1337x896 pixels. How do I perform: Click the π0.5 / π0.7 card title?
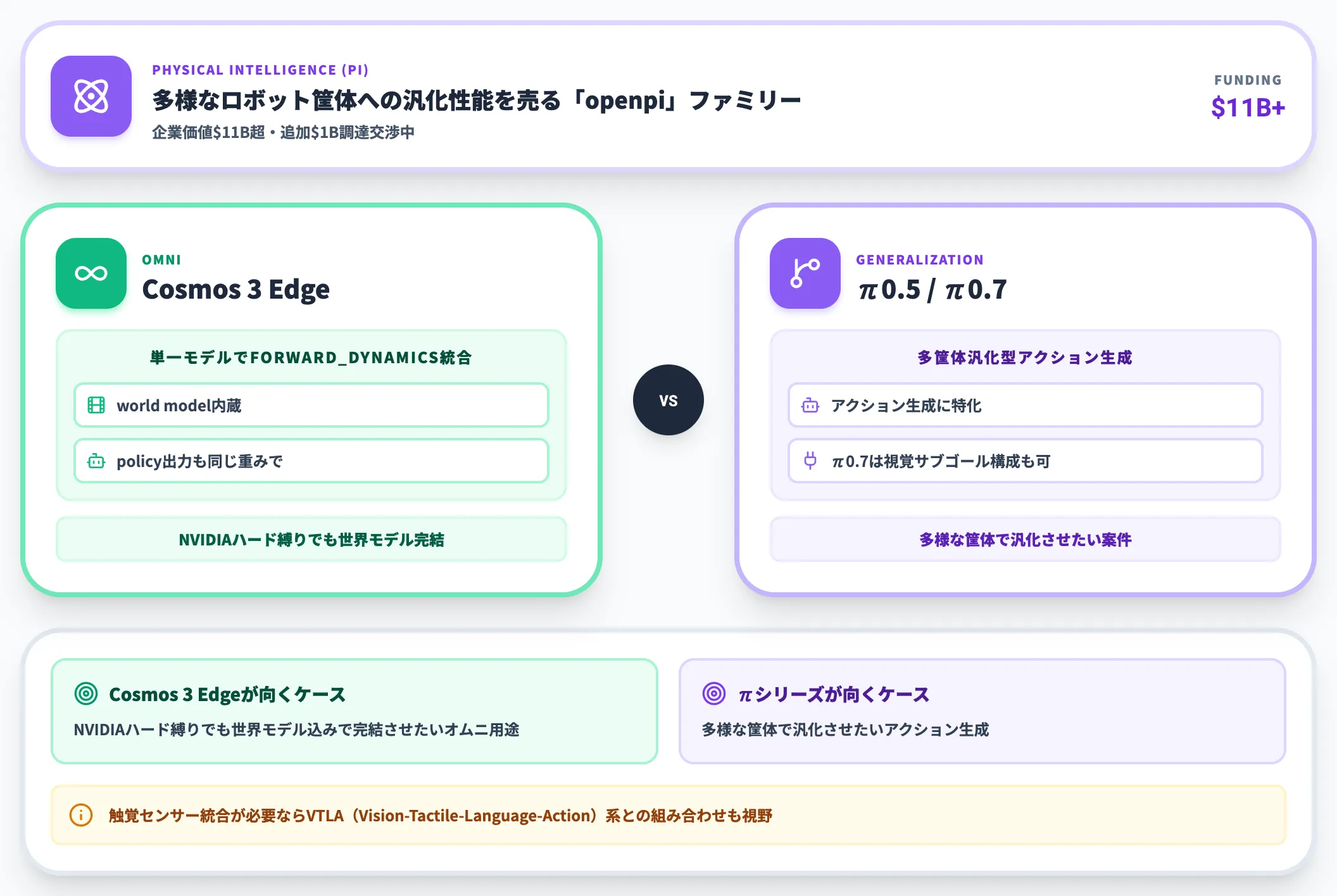932,290
